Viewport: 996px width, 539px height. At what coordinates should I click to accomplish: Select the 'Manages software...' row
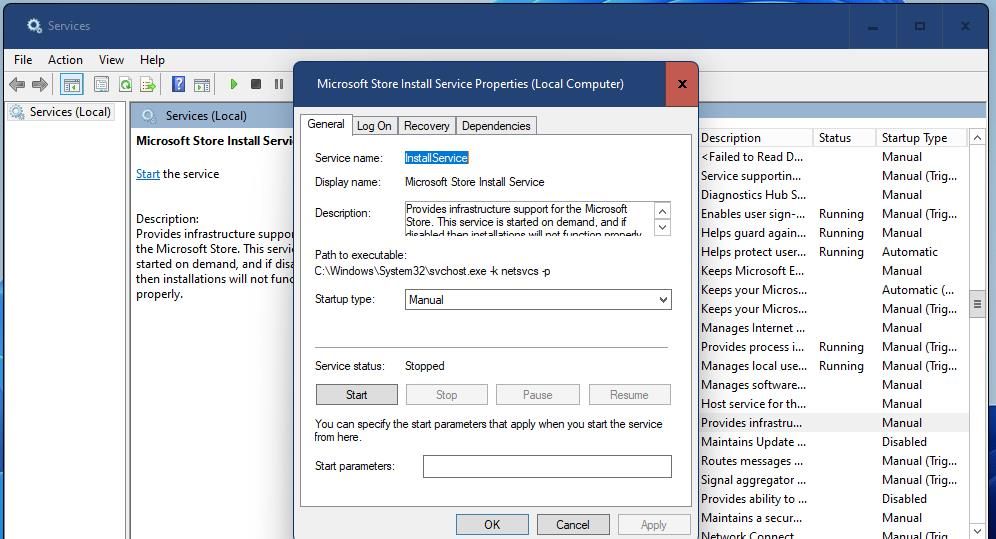click(833, 385)
